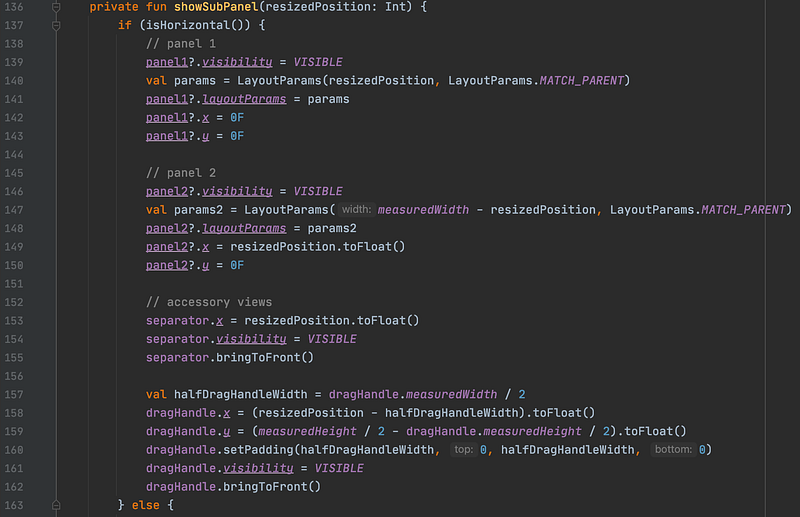This screenshot has width=800, height=517.
Task: Click separator.bringToFront() call
Action: click(230, 357)
